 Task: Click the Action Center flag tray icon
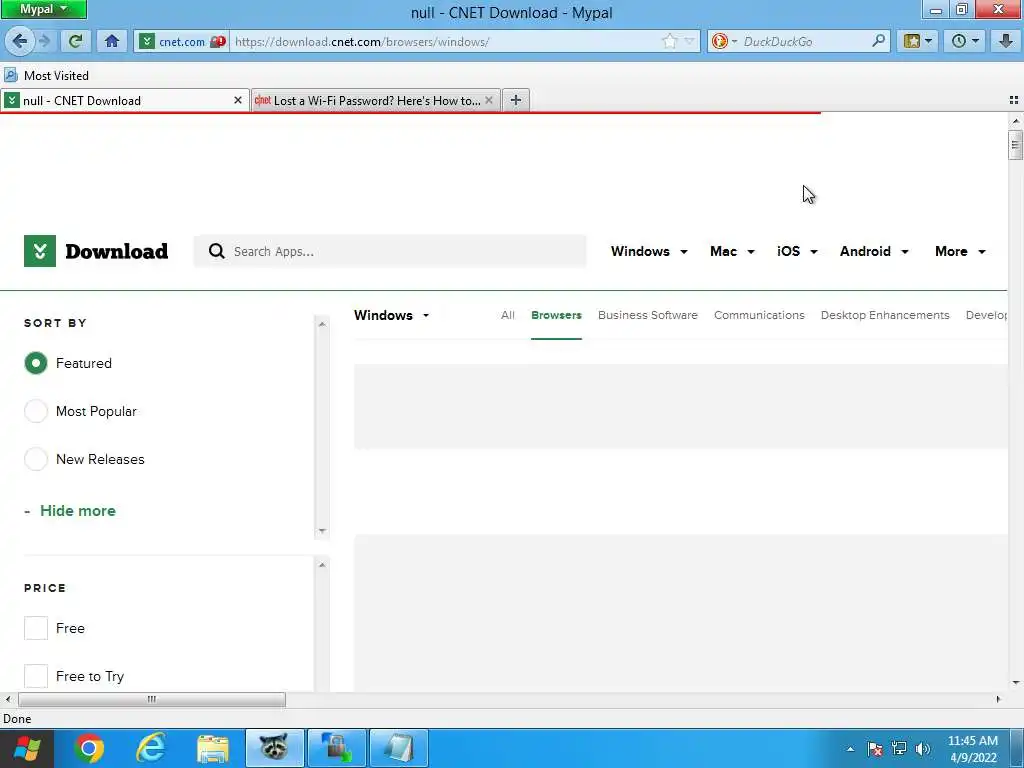coord(875,749)
